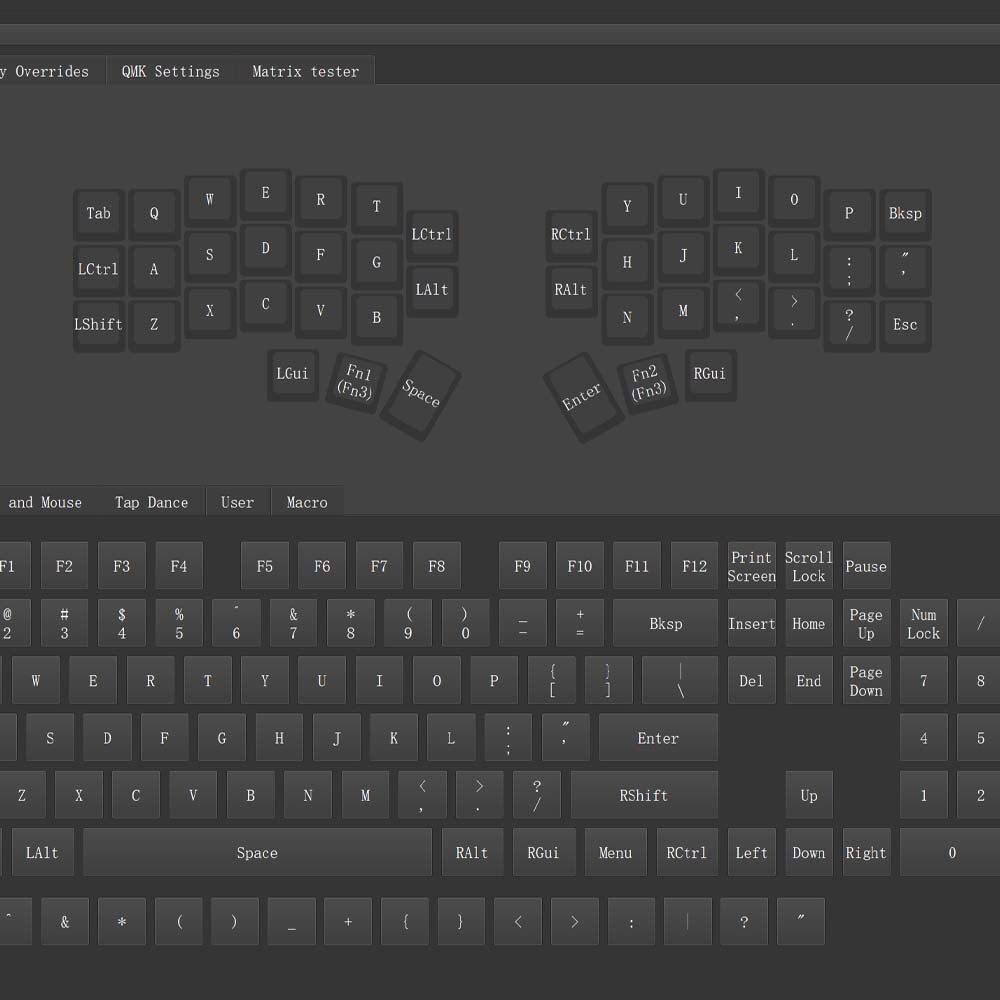This screenshot has height=1000, width=1000.
Task: Switch to the User keycode tab
Action: point(237,502)
